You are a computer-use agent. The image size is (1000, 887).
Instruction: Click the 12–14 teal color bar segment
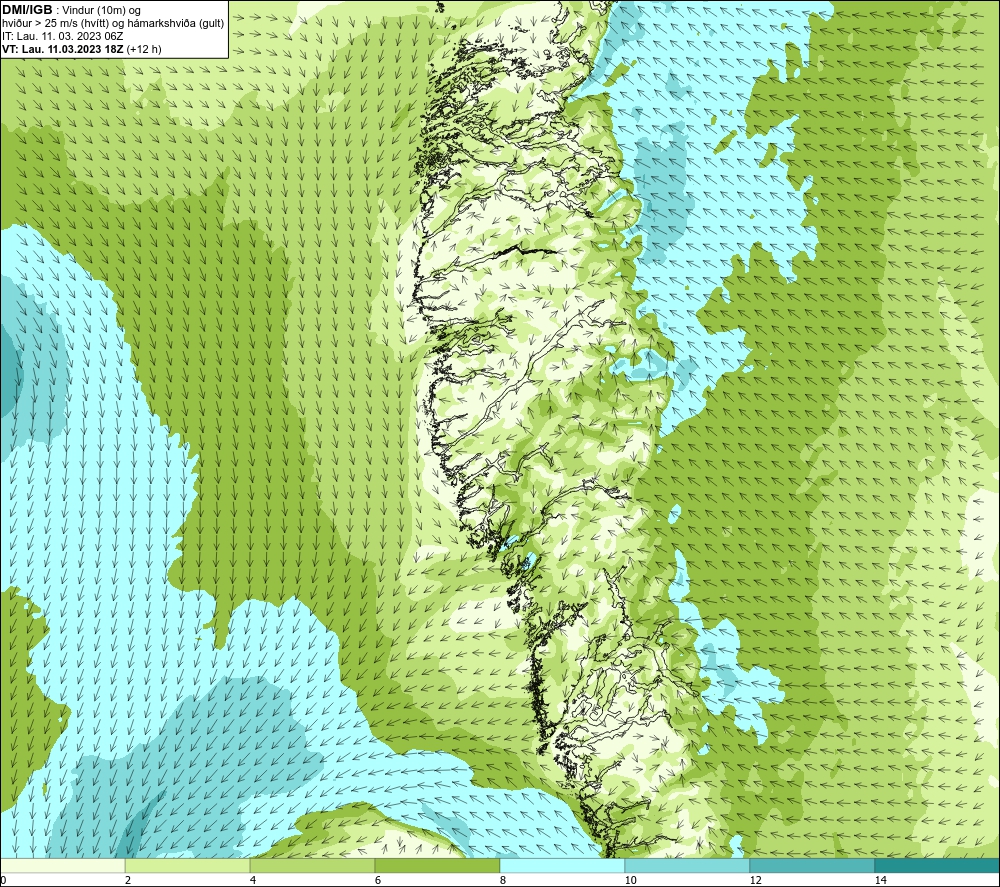(x=812, y=865)
